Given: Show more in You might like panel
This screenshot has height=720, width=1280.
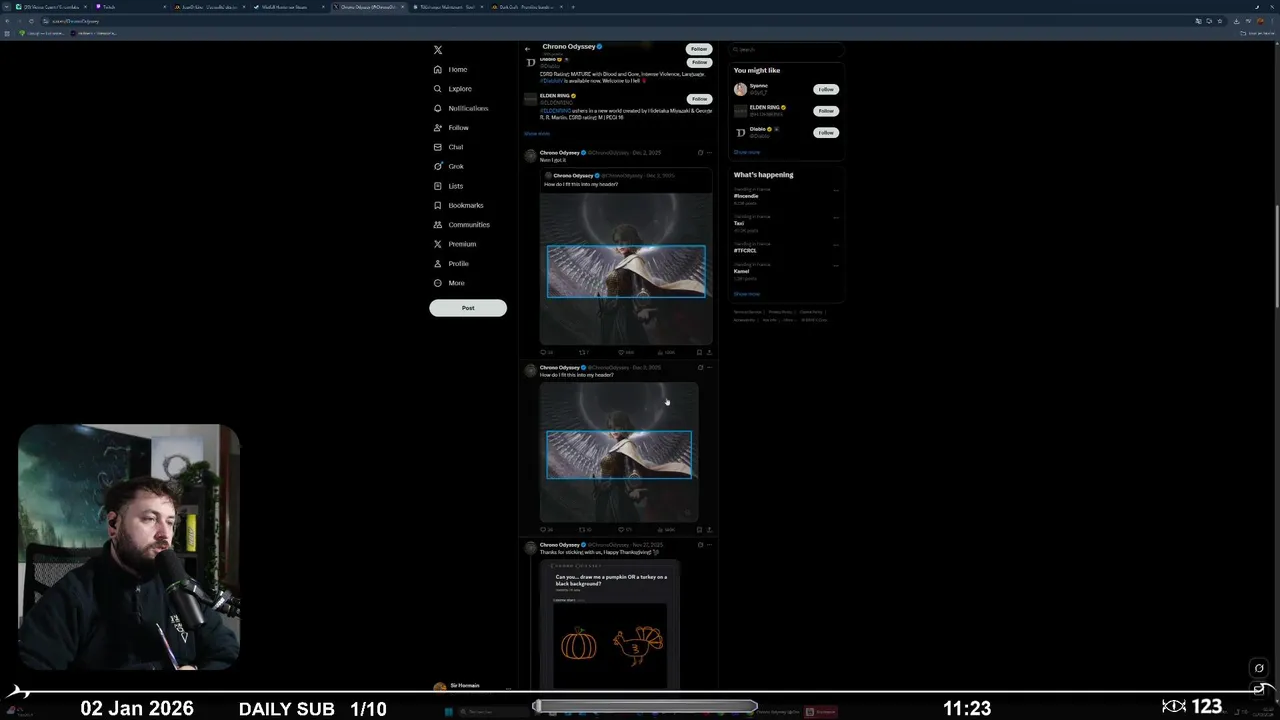Looking at the screenshot, I should (x=747, y=152).
